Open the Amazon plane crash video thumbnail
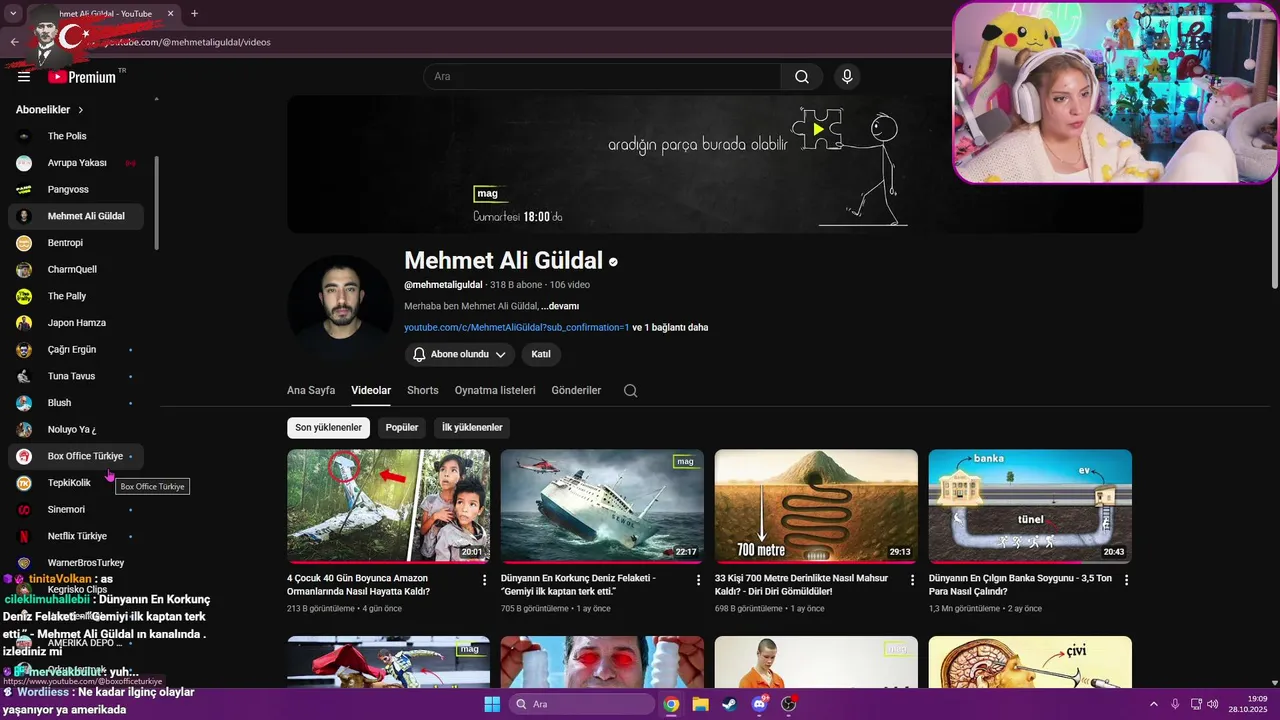Screen dimensions: 1280x720 (x=389, y=506)
